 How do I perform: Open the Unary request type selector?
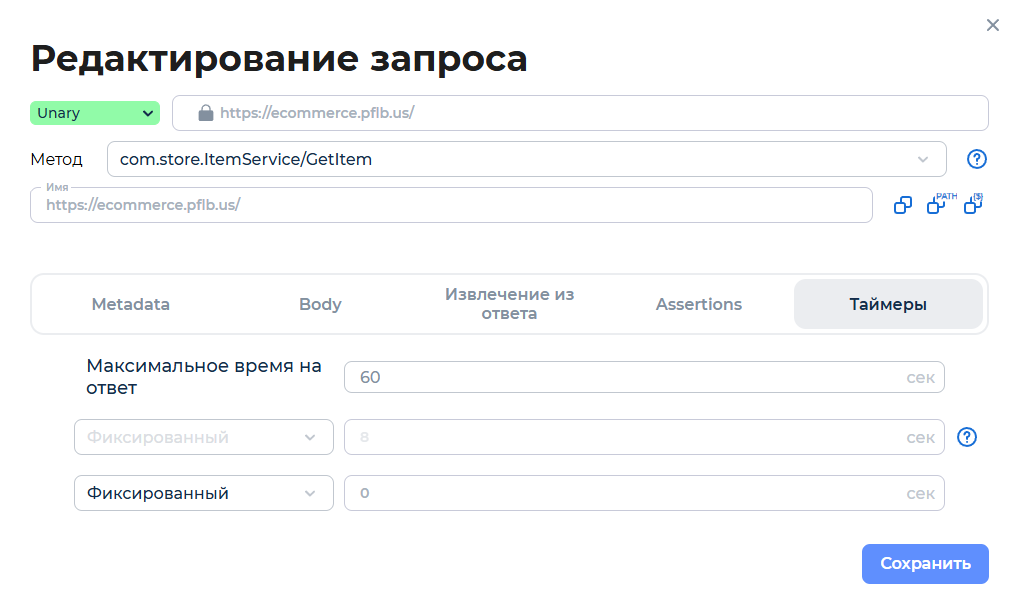[x=94, y=113]
